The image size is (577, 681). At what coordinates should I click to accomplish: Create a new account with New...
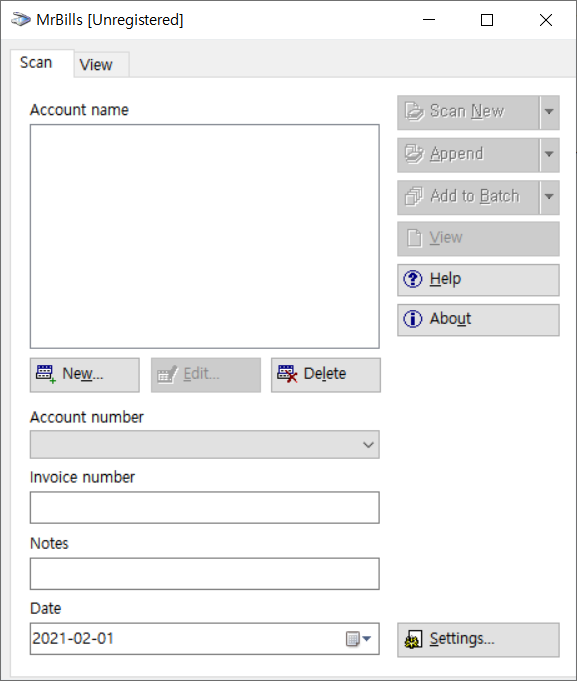(x=85, y=375)
